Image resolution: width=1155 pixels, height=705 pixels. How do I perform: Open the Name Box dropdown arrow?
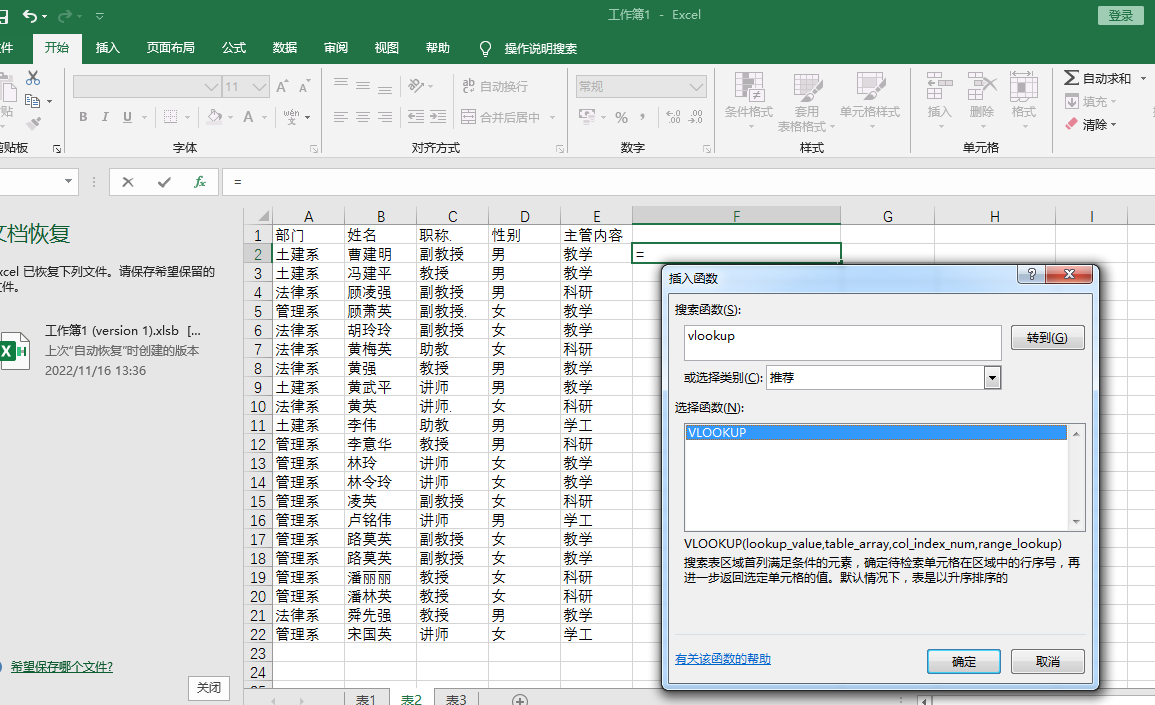pyautogui.click(x=69, y=182)
